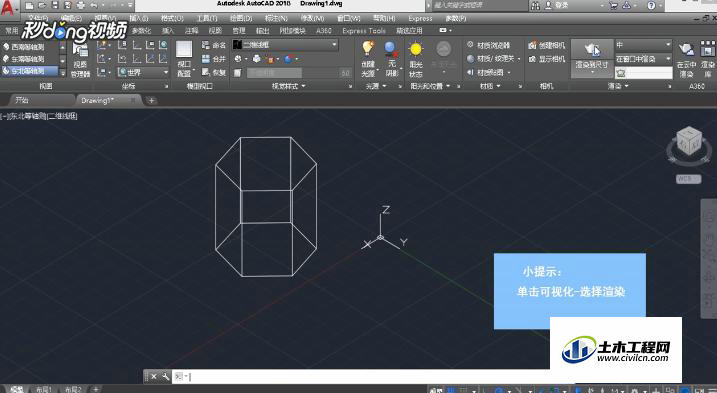Click the Render to Size teapot icon
Screen dimensions: 717x393
point(592,48)
